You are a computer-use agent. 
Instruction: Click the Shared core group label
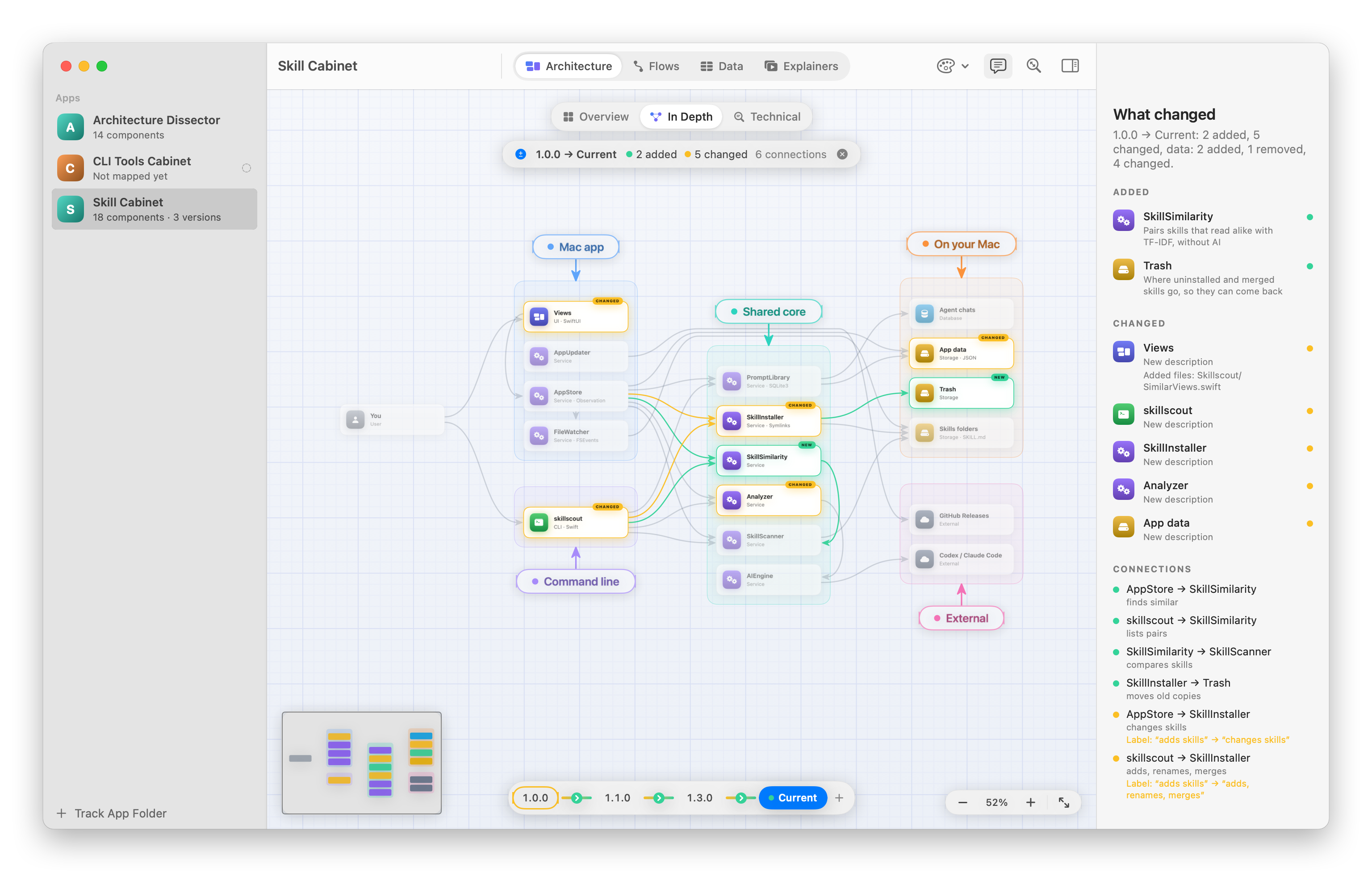pos(768,312)
